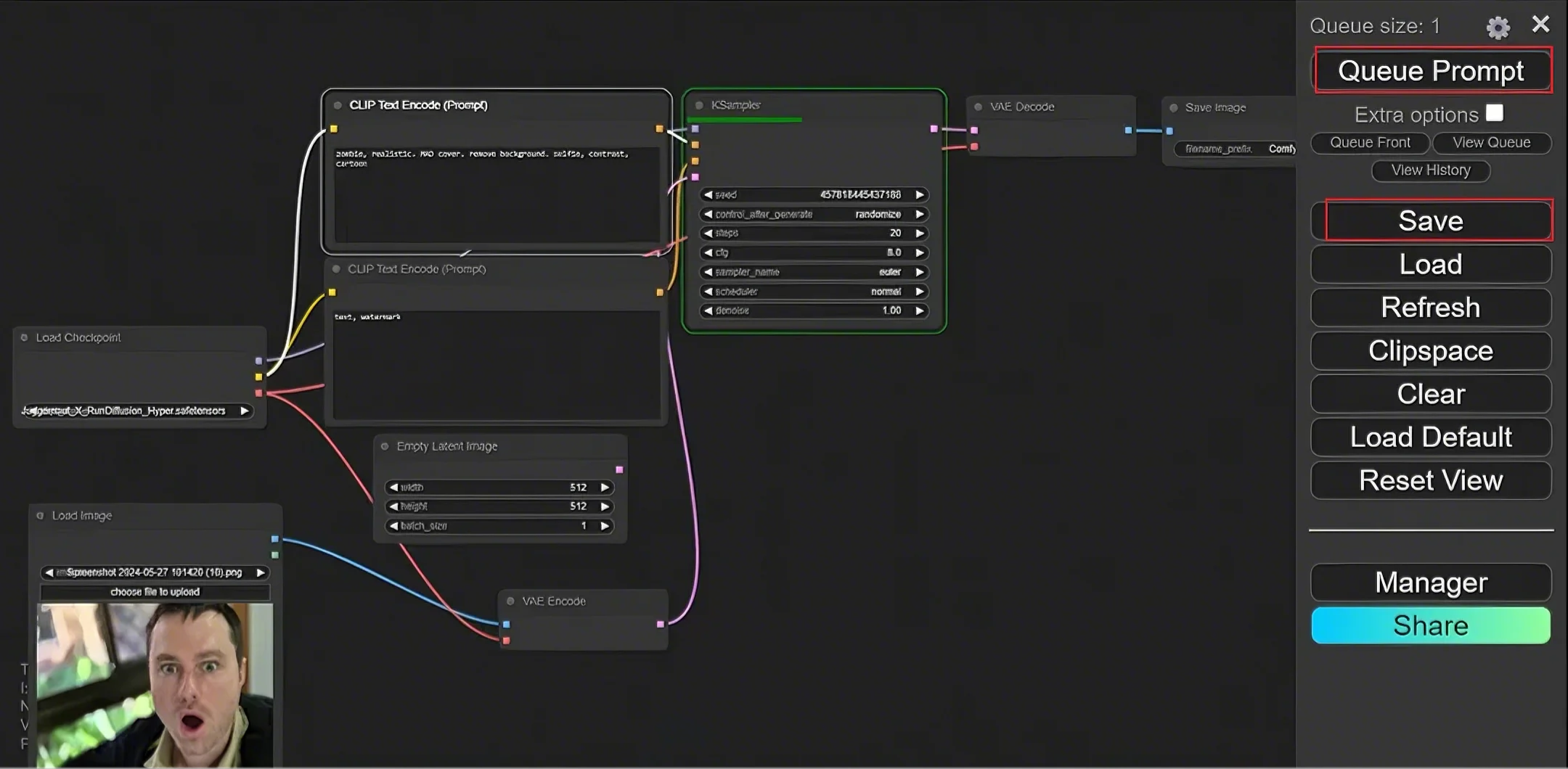Raise the cfg value with right arrow
The image size is (1568, 769).
click(x=920, y=252)
